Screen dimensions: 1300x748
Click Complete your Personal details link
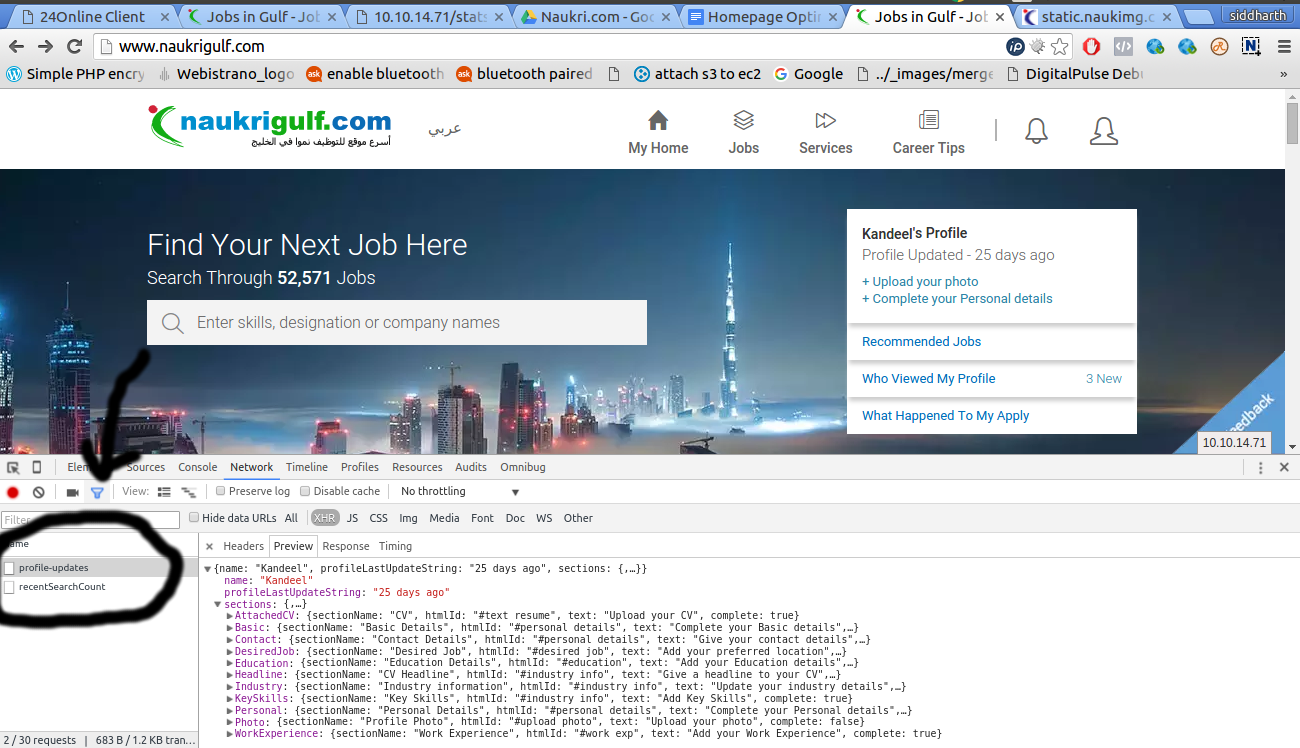957,299
